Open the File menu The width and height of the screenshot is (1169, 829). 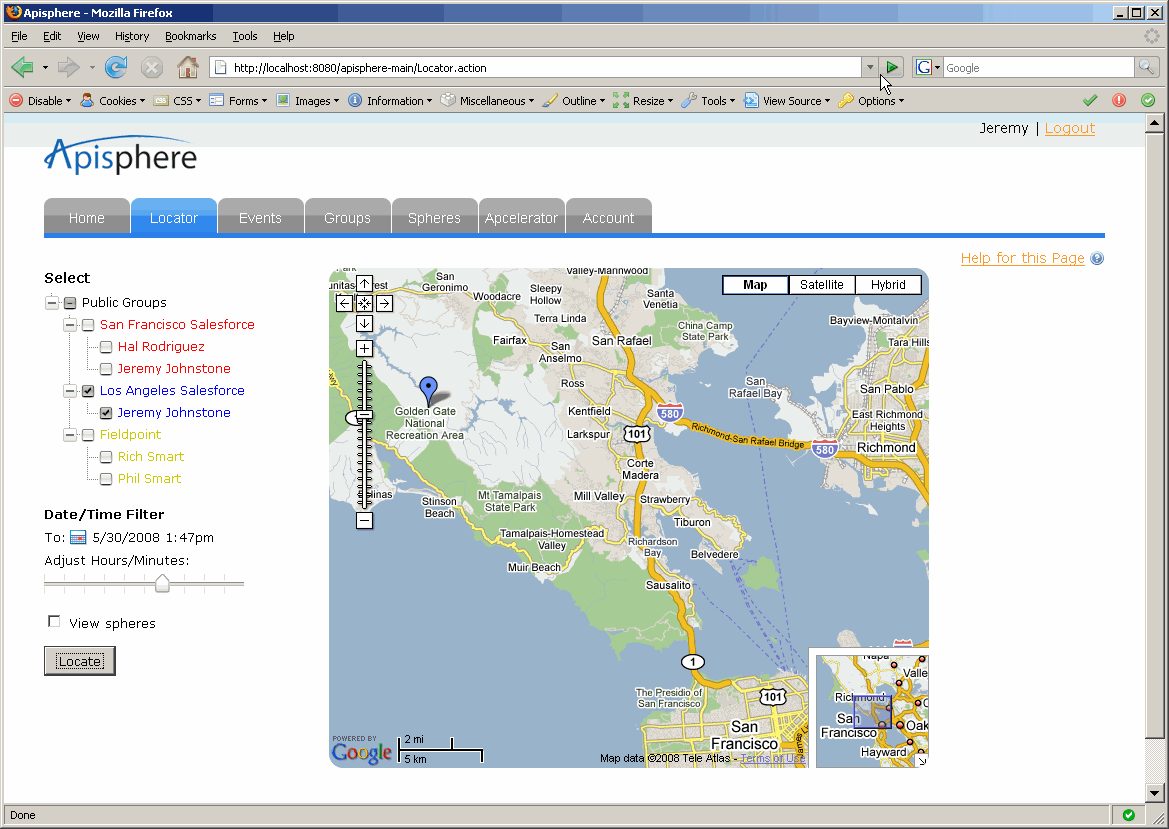pyautogui.click(x=19, y=36)
